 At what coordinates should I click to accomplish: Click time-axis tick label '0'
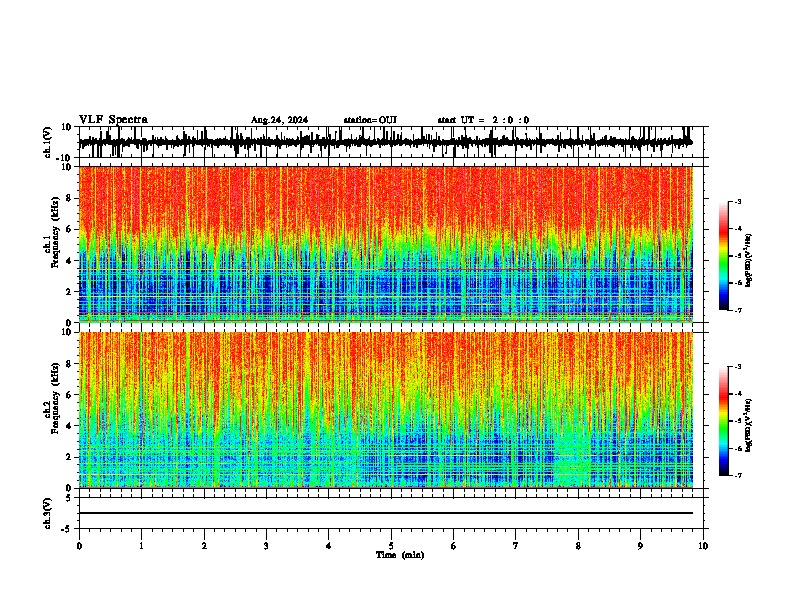tap(79, 546)
